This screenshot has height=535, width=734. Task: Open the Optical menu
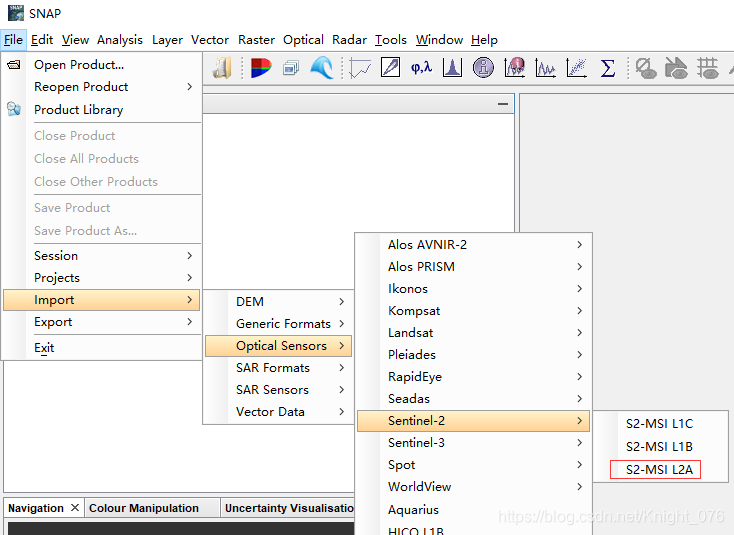303,40
